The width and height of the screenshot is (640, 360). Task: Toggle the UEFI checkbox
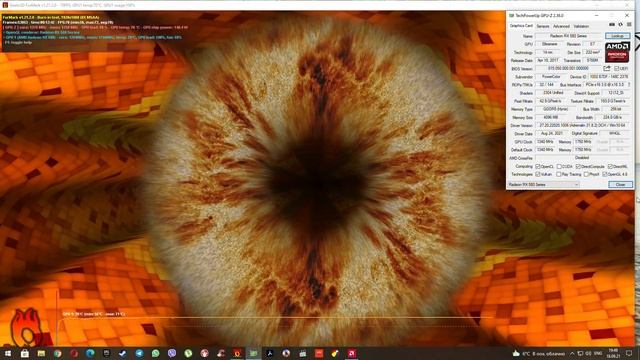(x=617, y=69)
